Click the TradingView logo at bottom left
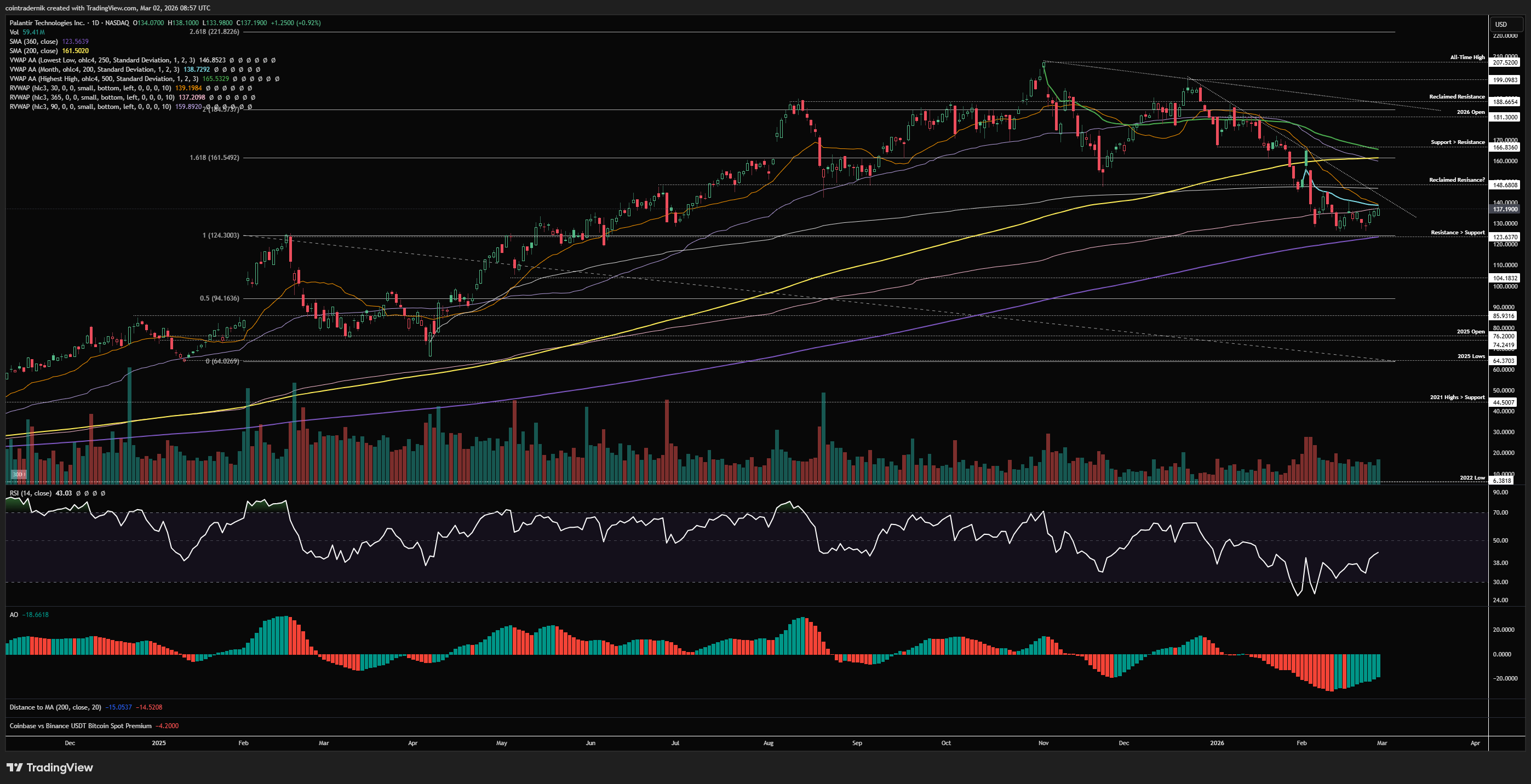The height and width of the screenshot is (784, 1531). click(x=50, y=768)
